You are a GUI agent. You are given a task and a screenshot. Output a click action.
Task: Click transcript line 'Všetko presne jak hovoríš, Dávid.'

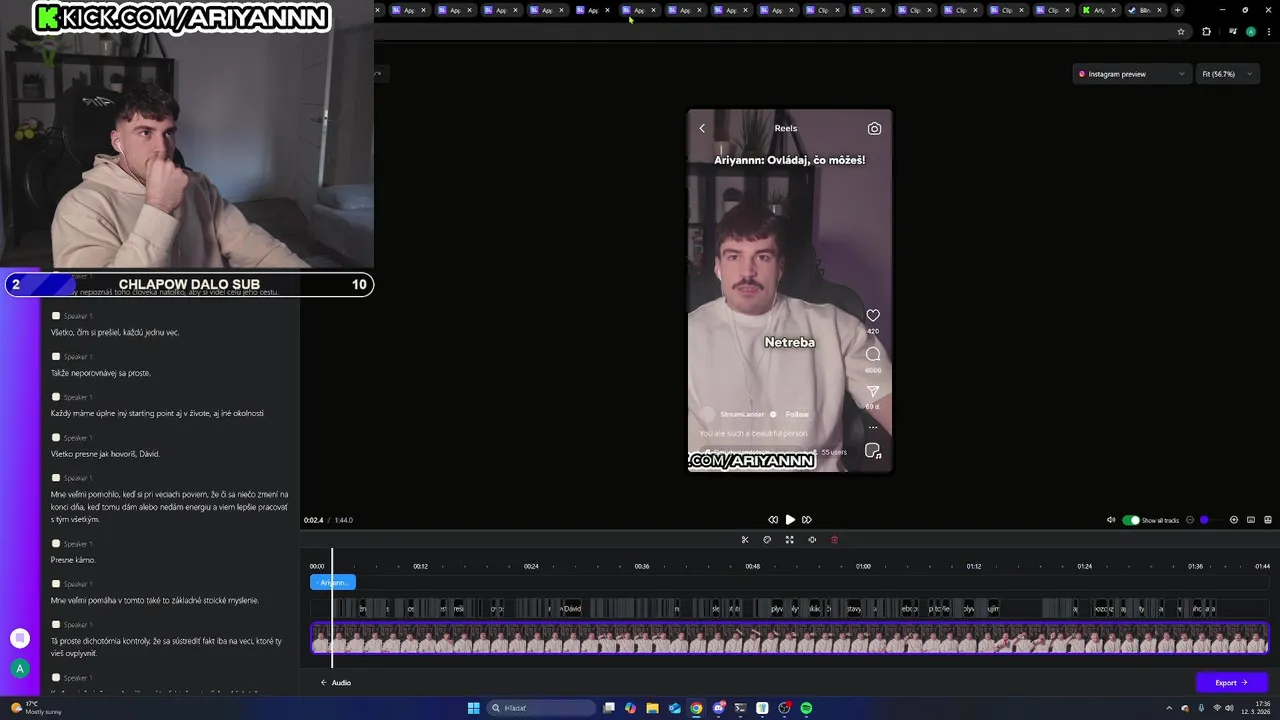[x=105, y=454]
